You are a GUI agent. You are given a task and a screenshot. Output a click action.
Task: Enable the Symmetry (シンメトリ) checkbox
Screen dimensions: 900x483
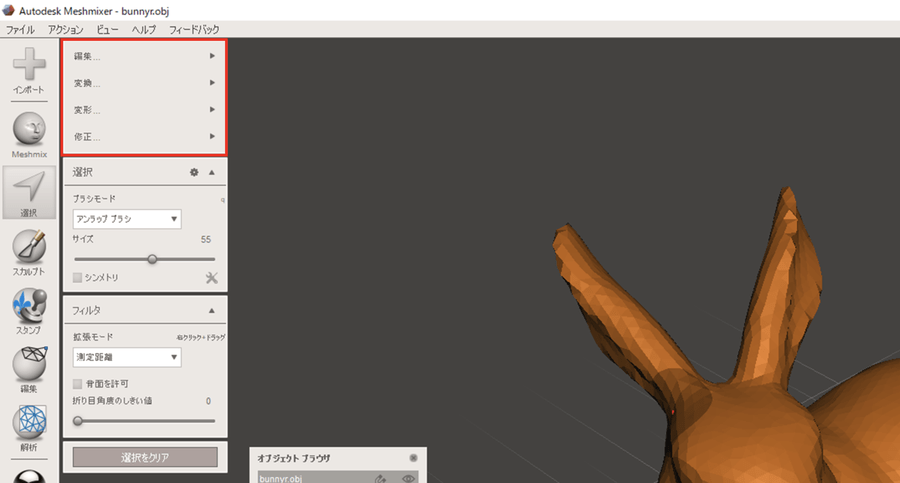pyautogui.click(x=77, y=277)
